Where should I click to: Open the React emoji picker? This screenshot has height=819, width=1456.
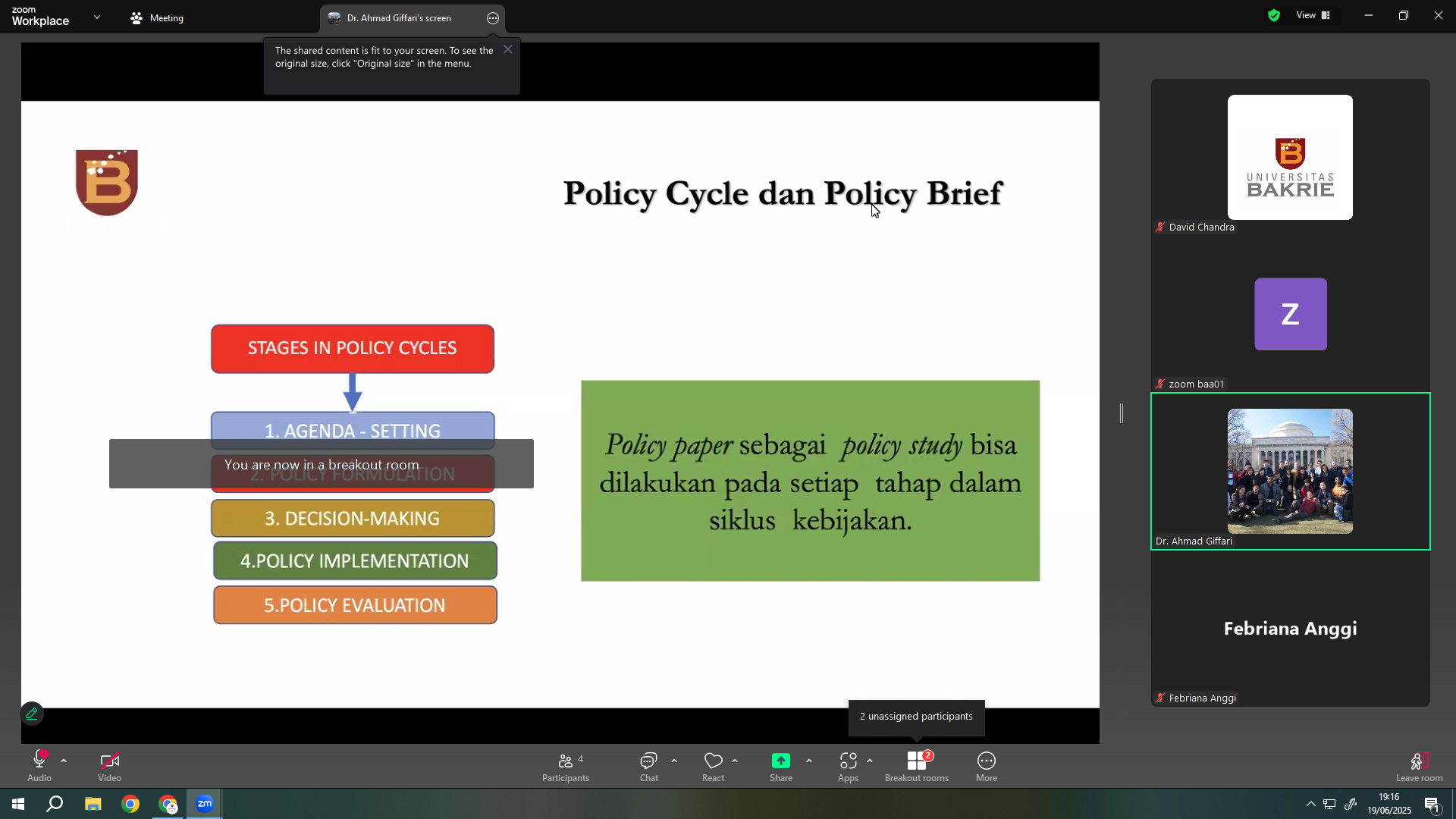(713, 766)
